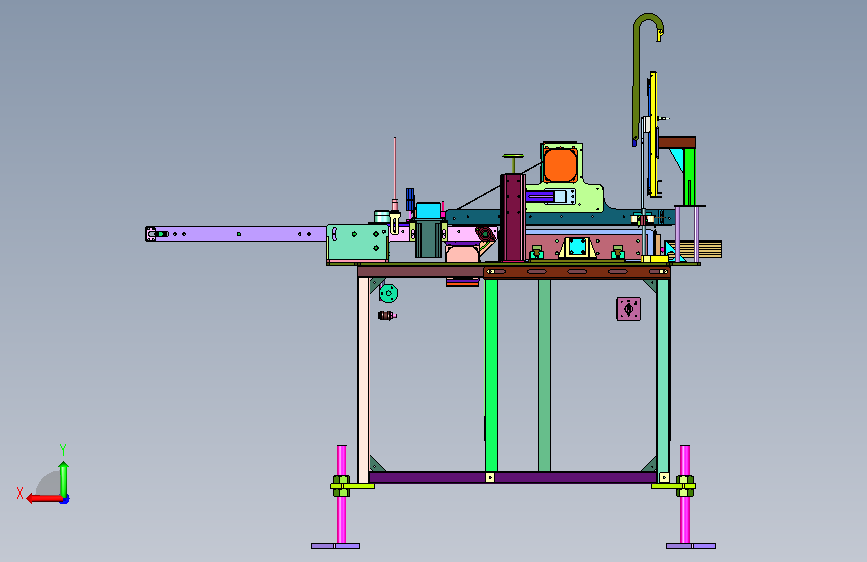Click the green Y axis arrow of the triad
Viewport: 867px width, 562px height.
point(64,479)
